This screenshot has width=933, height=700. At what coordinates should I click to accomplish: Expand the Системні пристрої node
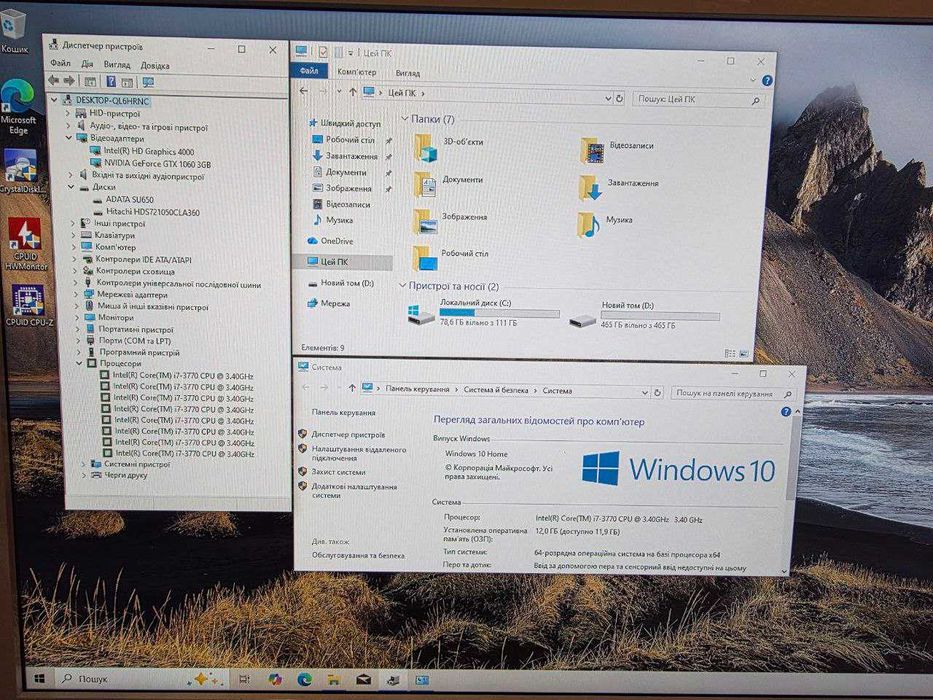pyautogui.click(x=83, y=464)
